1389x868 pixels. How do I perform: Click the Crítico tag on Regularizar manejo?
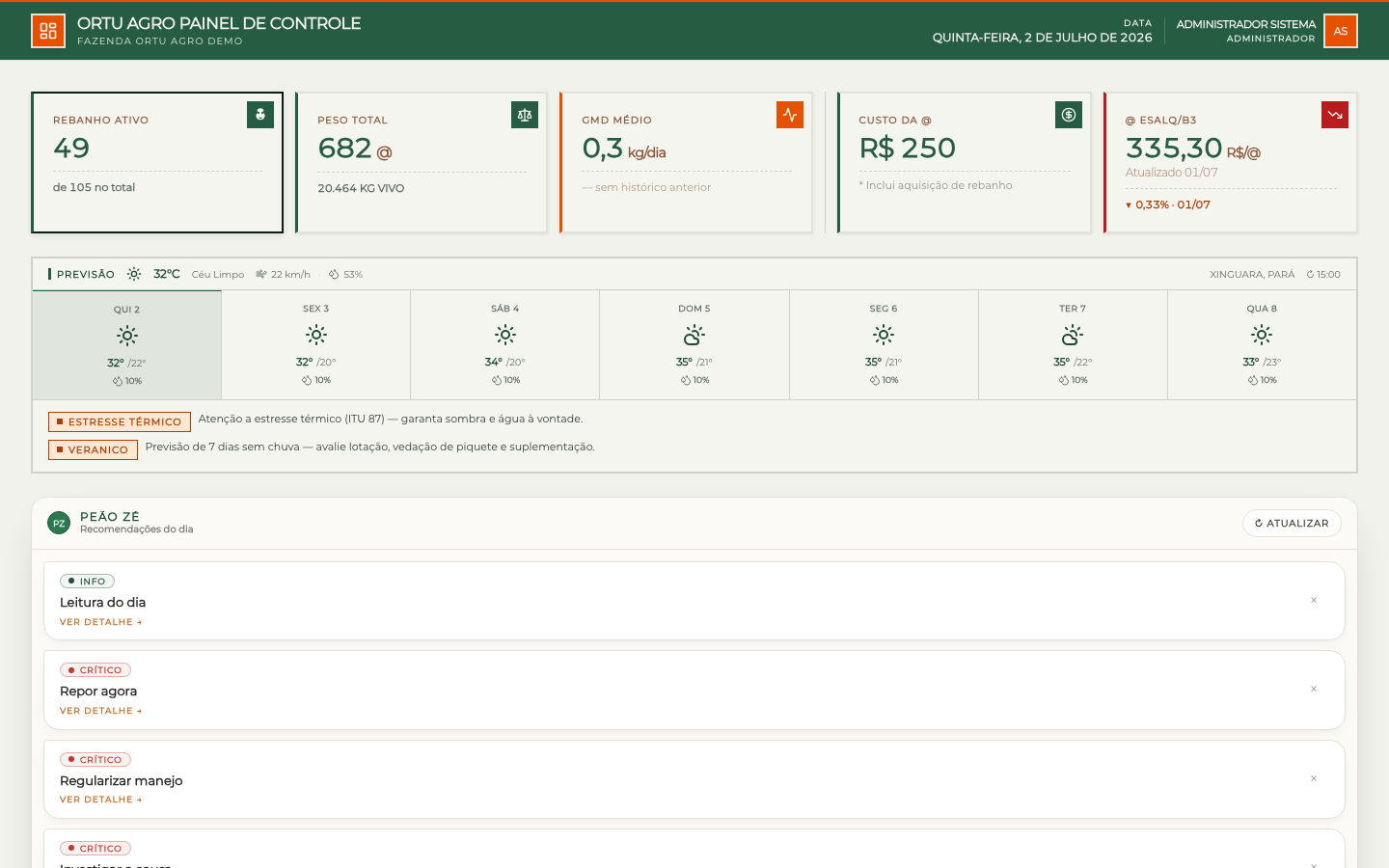tap(95, 759)
